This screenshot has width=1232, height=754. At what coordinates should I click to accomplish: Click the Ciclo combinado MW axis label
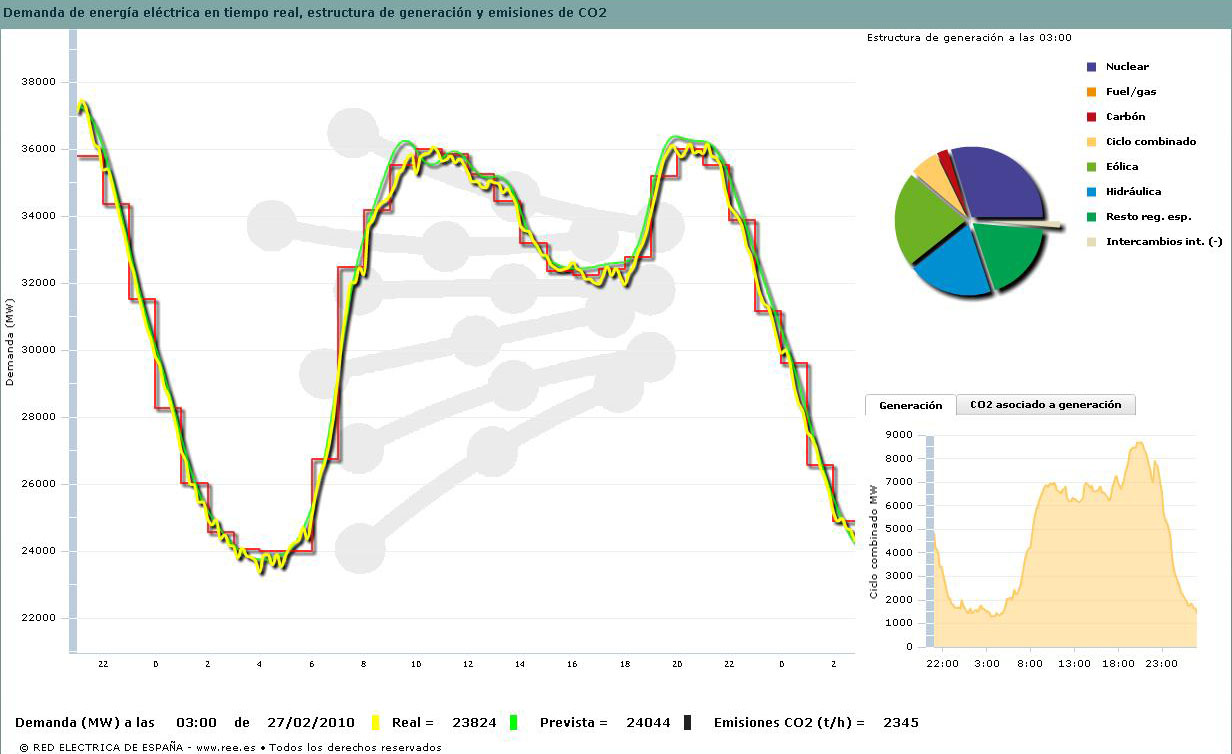pyautogui.click(x=873, y=541)
